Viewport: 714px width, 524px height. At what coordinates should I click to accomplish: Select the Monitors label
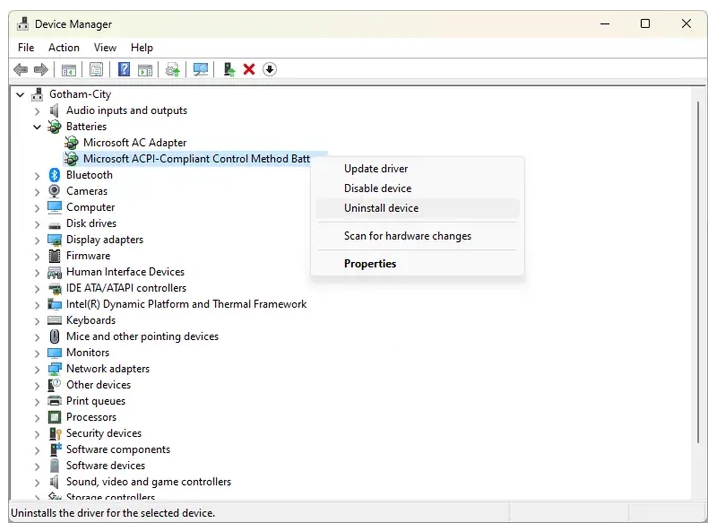tap(88, 352)
